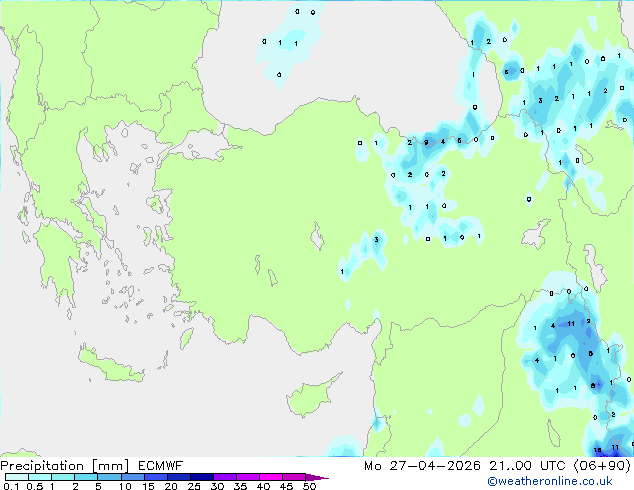Click the '40' legend value
This screenshot has width=634, height=490.
pos(263,486)
